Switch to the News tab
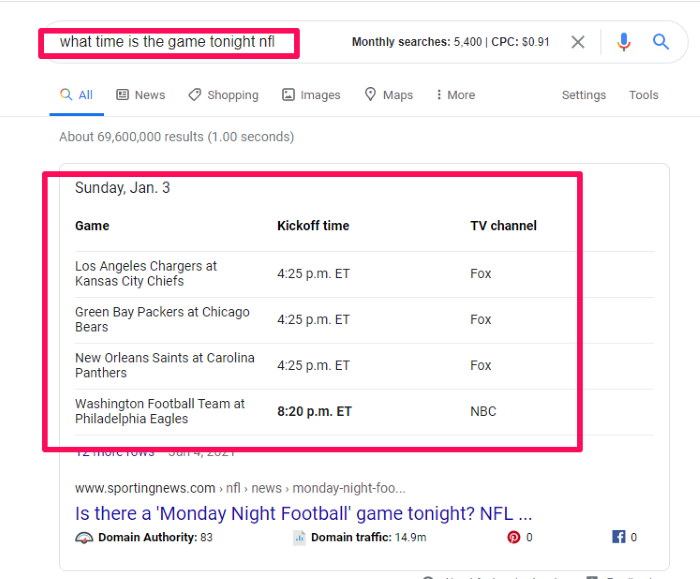700x579 pixels. tap(141, 95)
